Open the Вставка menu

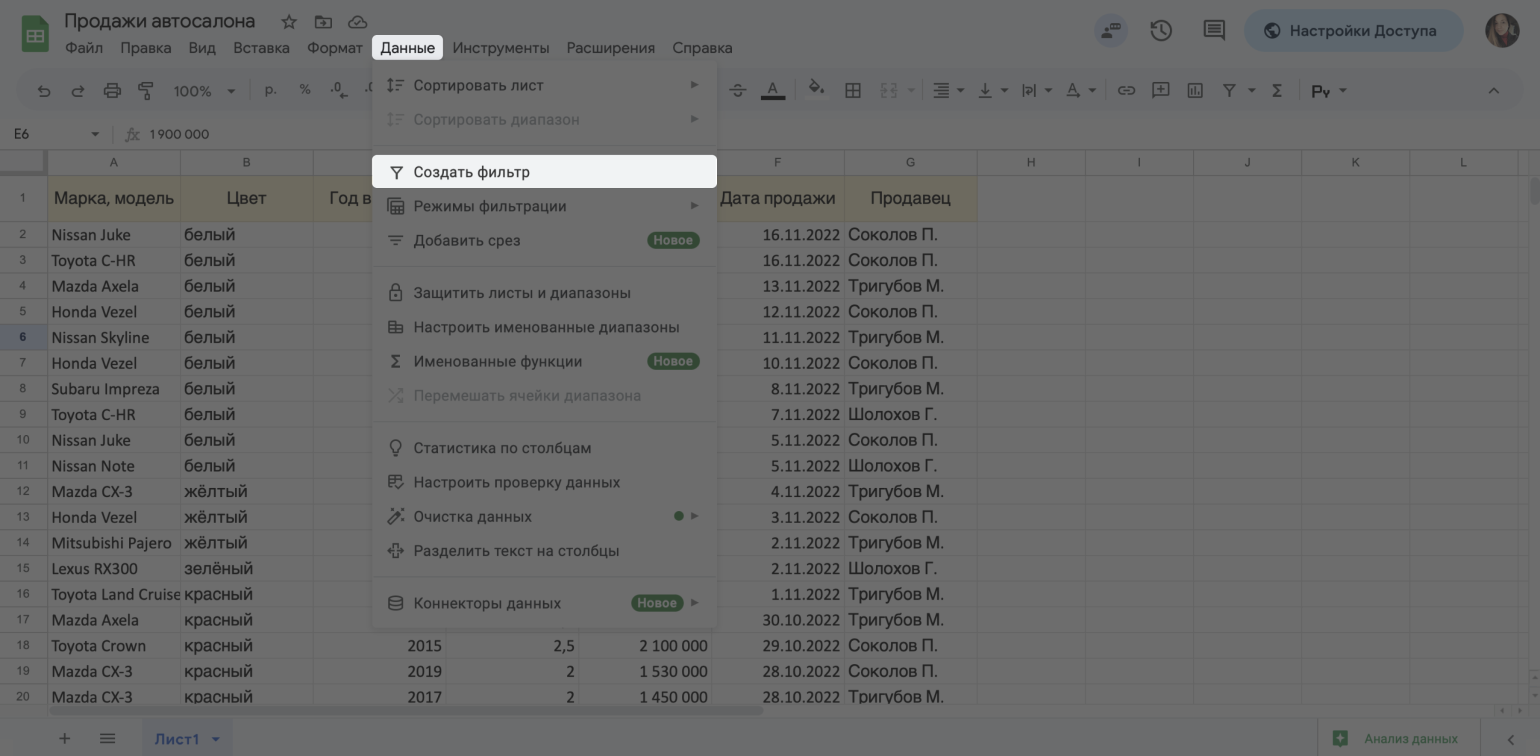(261, 47)
